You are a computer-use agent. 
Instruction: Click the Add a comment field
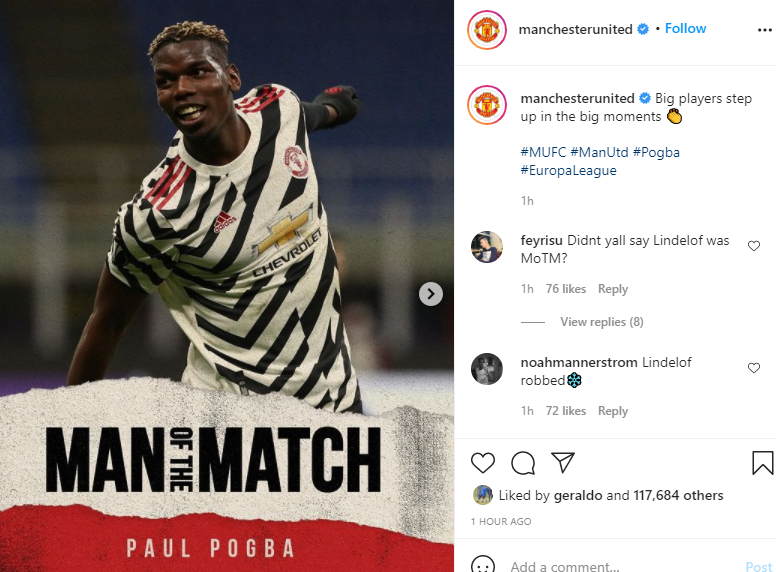[x=624, y=566]
